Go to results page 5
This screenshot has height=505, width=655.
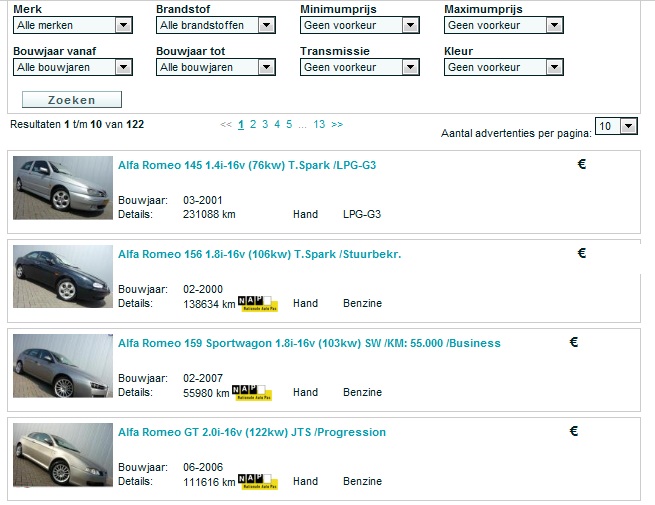coord(289,124)
